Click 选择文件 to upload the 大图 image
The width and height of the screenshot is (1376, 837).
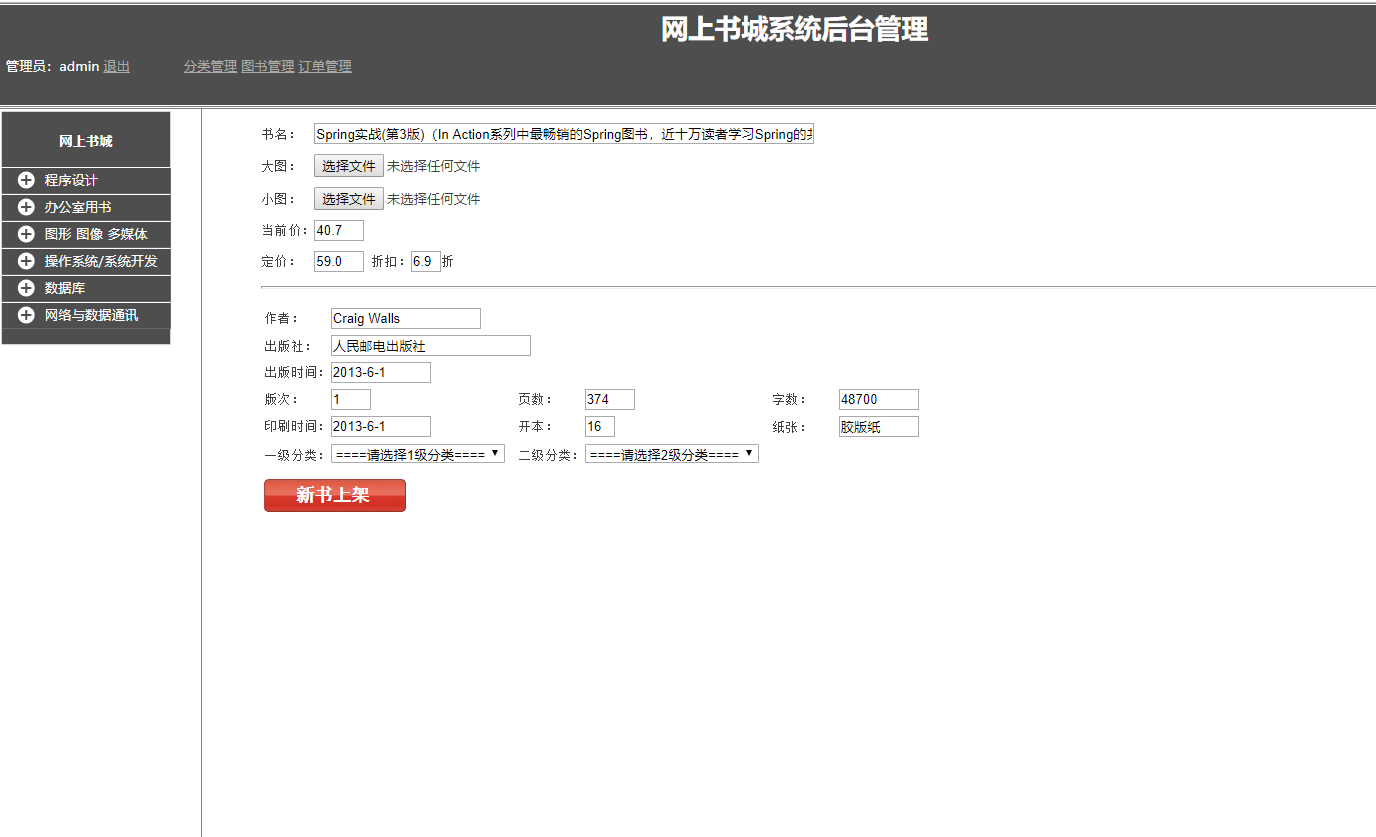348,165
